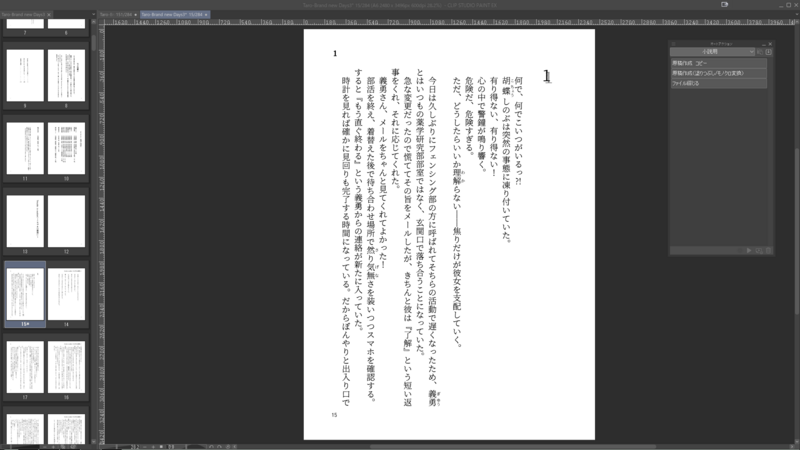Click the canvas vertical scrollbar

797,230
